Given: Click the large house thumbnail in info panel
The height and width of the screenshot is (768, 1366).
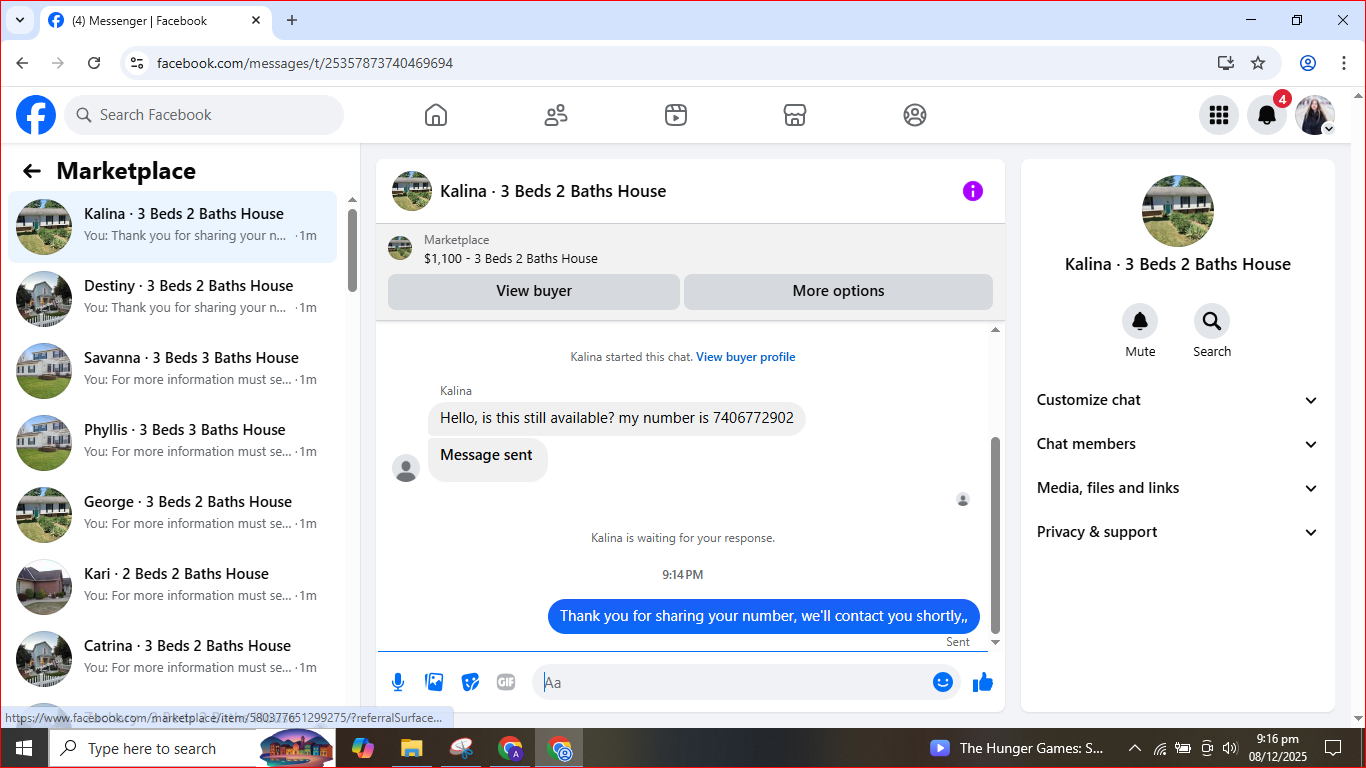Looking at the screenshot, I should [x=1178, y=211].
